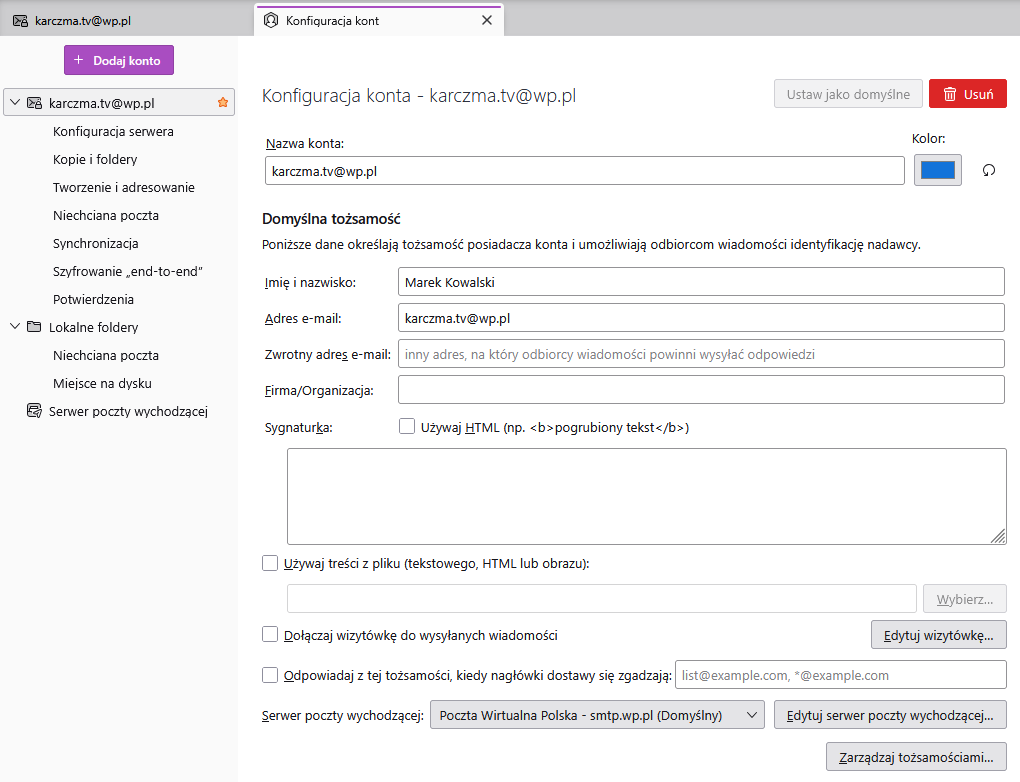Select Tworzenie i adresowanie in sidebar
1020x782 pixels.
click(124, 187)
